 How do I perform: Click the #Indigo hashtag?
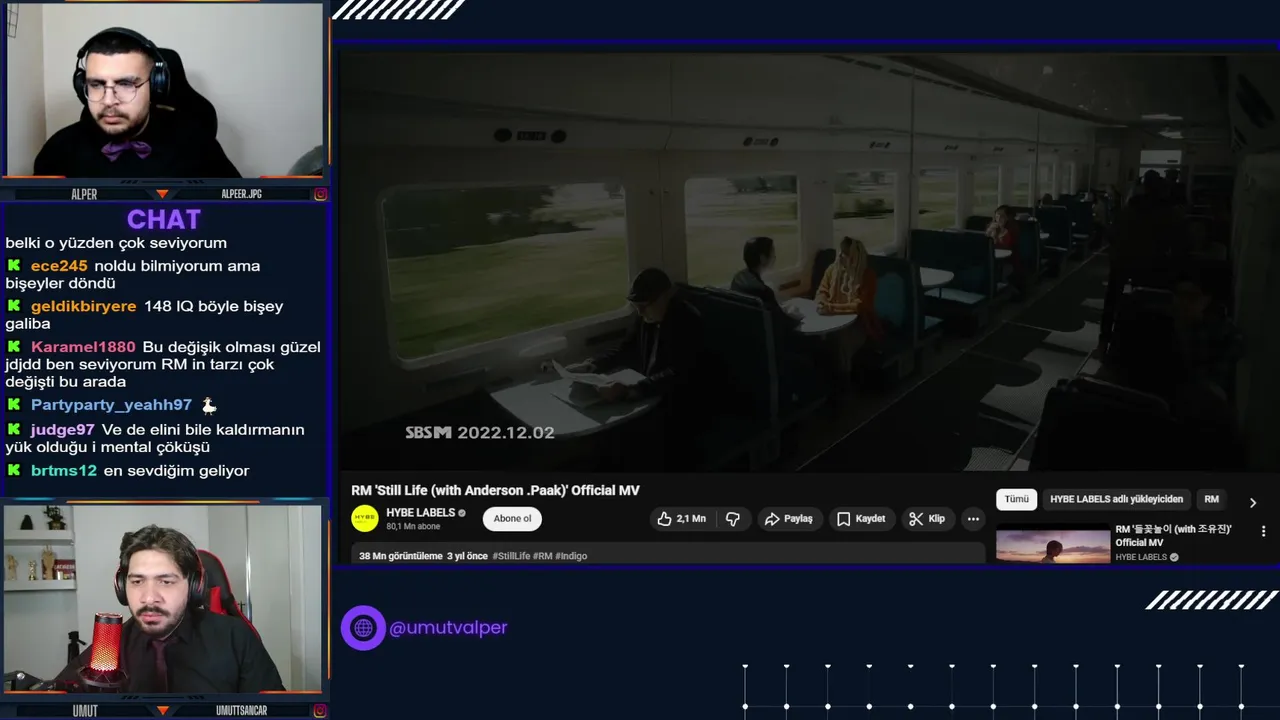point(571,556)
